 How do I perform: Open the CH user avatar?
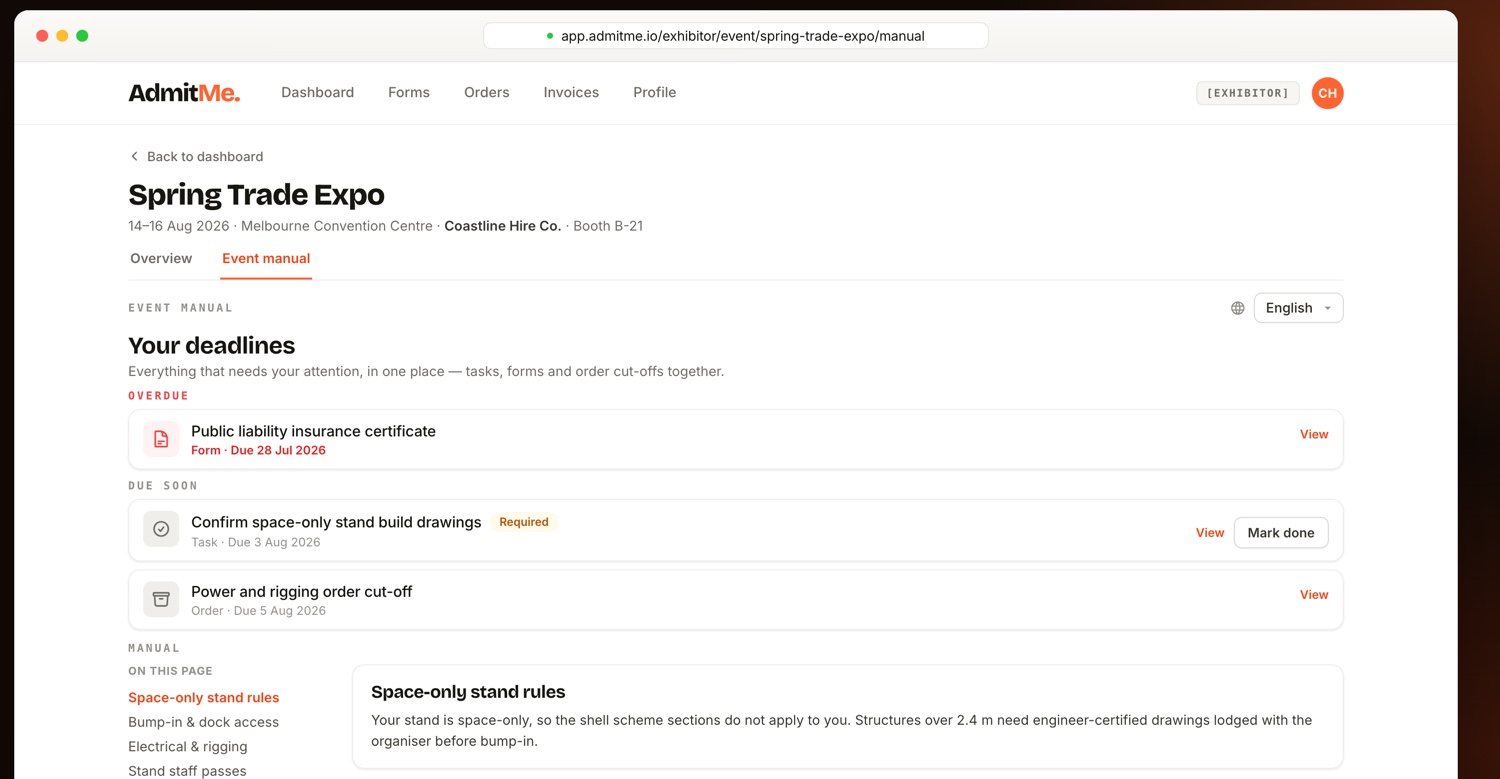(1327, 93)
